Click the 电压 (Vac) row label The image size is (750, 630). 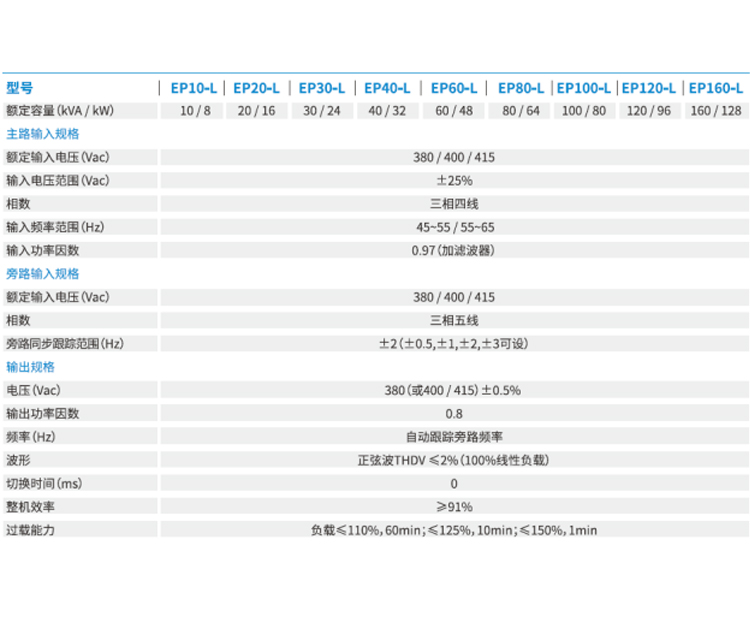33,390
